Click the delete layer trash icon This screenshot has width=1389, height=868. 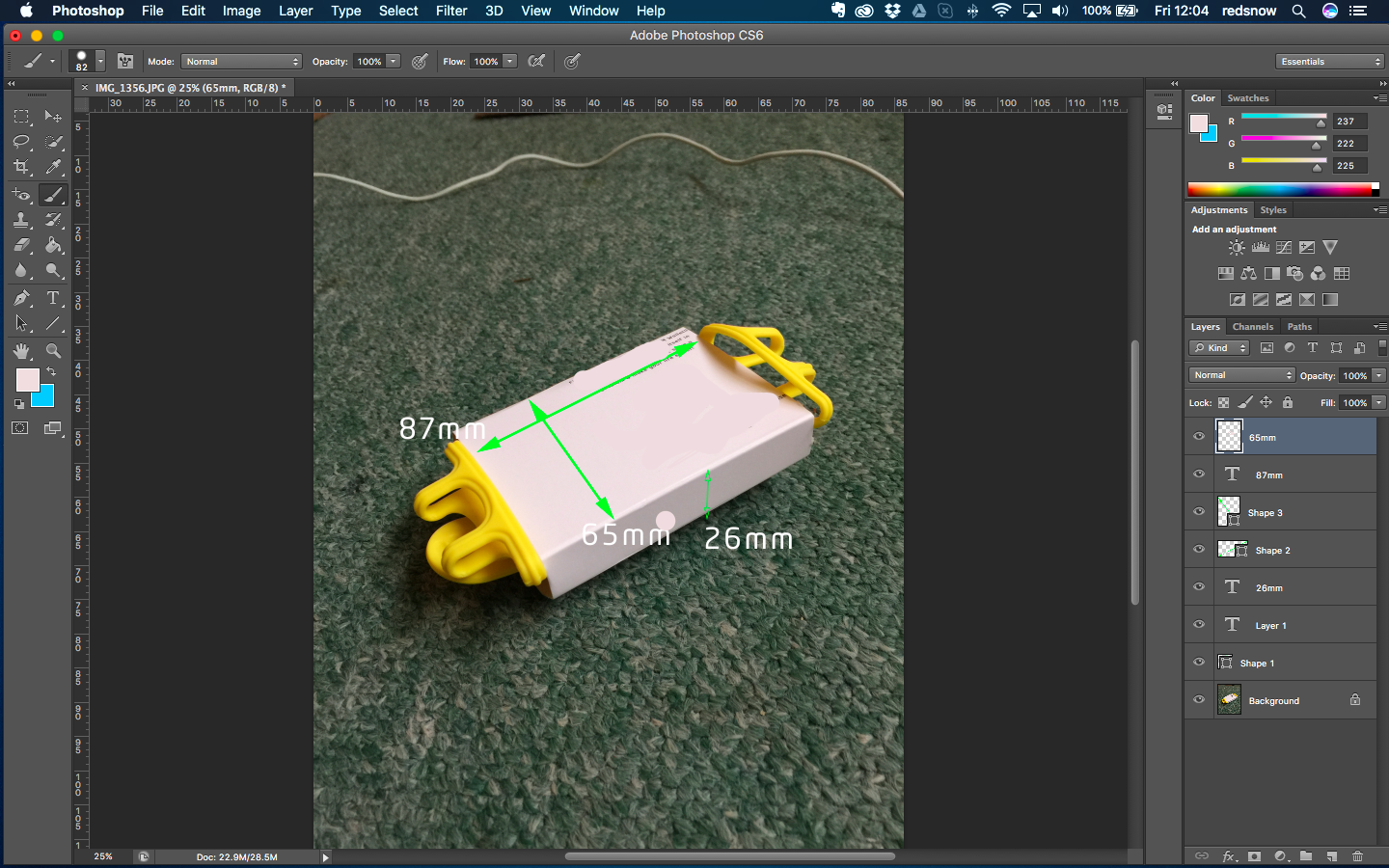point(1357,856)
